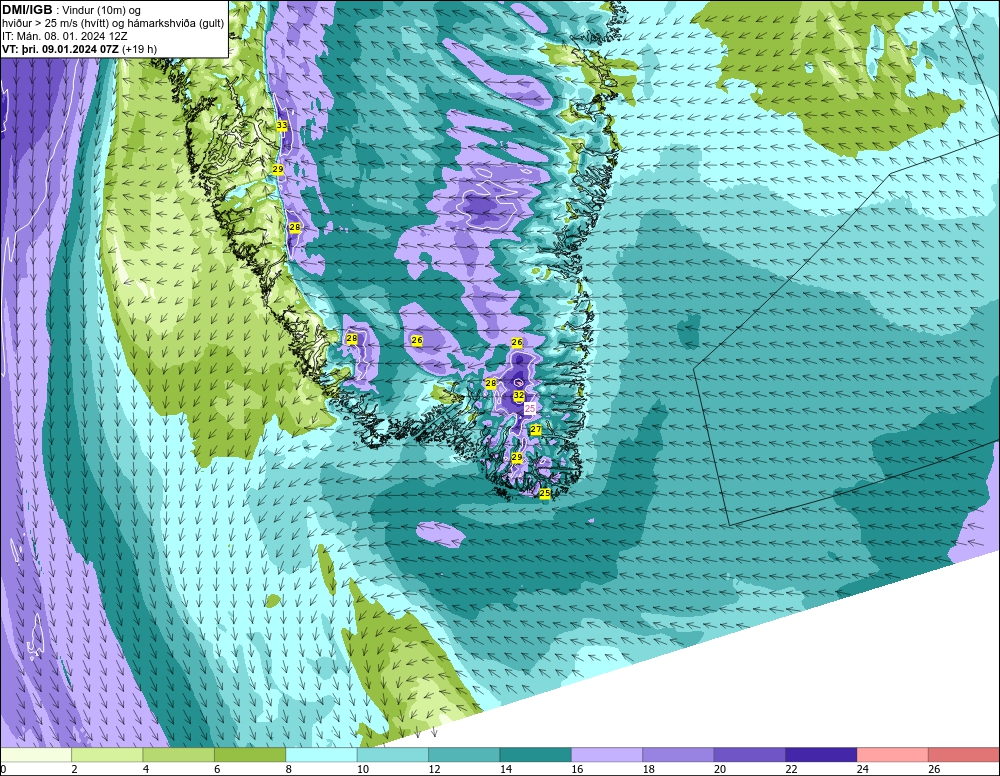Click the legend scale number 0
The image size is (1000, 776).
[x=4, y=769]
